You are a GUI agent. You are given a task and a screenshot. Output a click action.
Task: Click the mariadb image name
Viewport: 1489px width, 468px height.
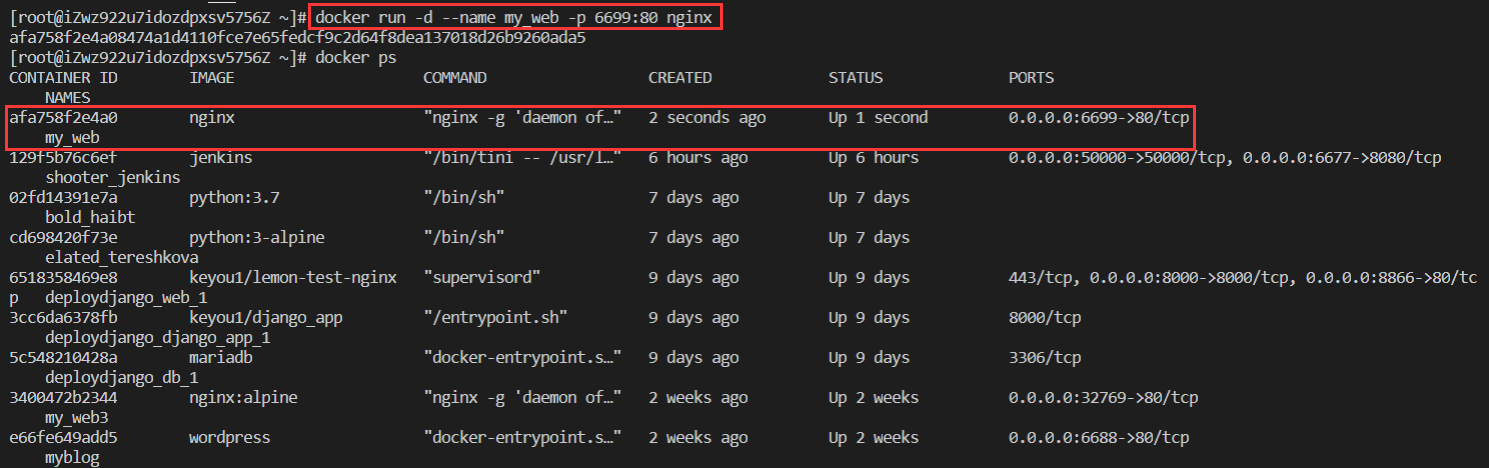pyautogui.click(x=220, y=357)
